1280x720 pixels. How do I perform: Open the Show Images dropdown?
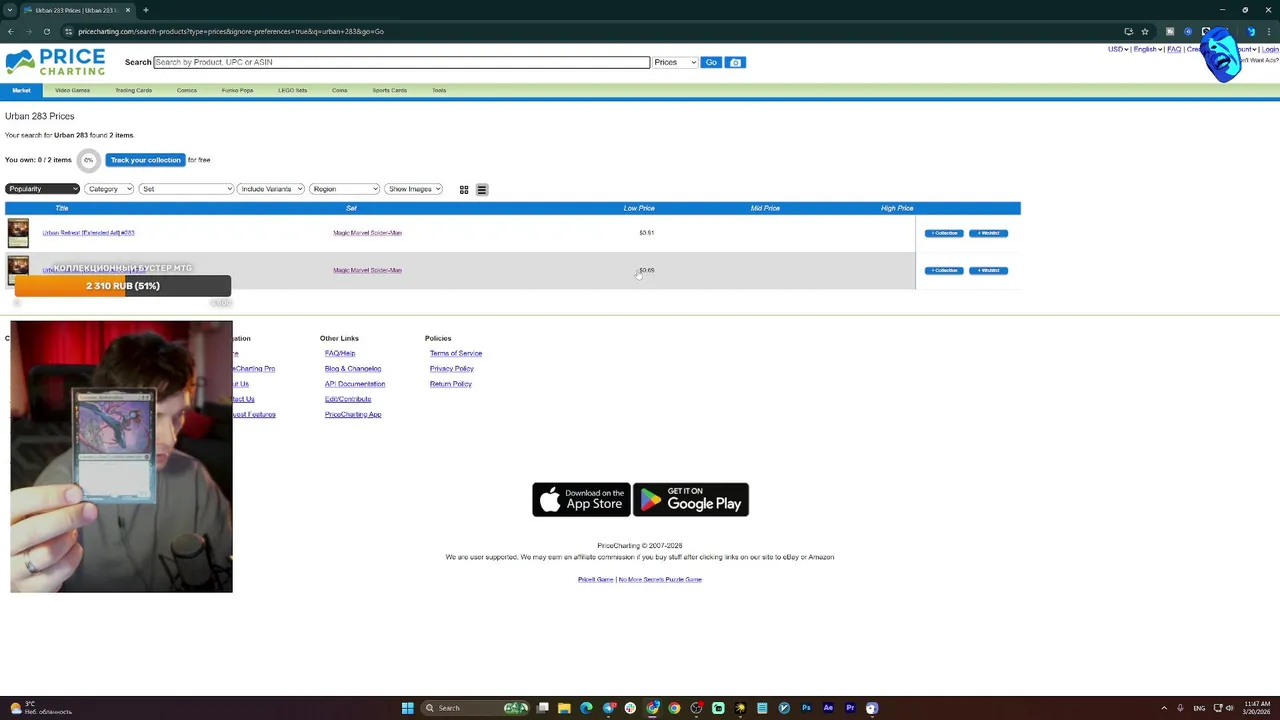[413, 189]
